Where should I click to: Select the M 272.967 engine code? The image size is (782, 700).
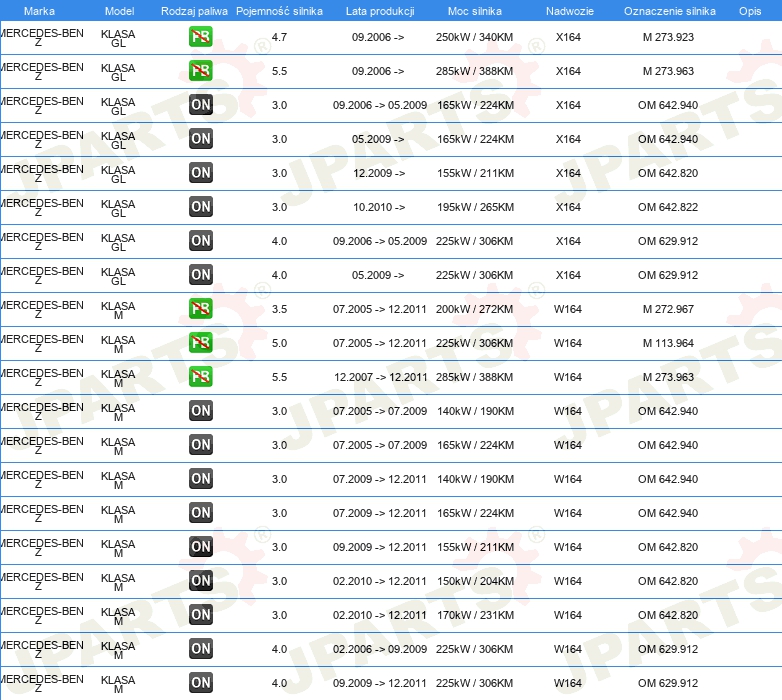pyautogui.click(x=668, y=309)
